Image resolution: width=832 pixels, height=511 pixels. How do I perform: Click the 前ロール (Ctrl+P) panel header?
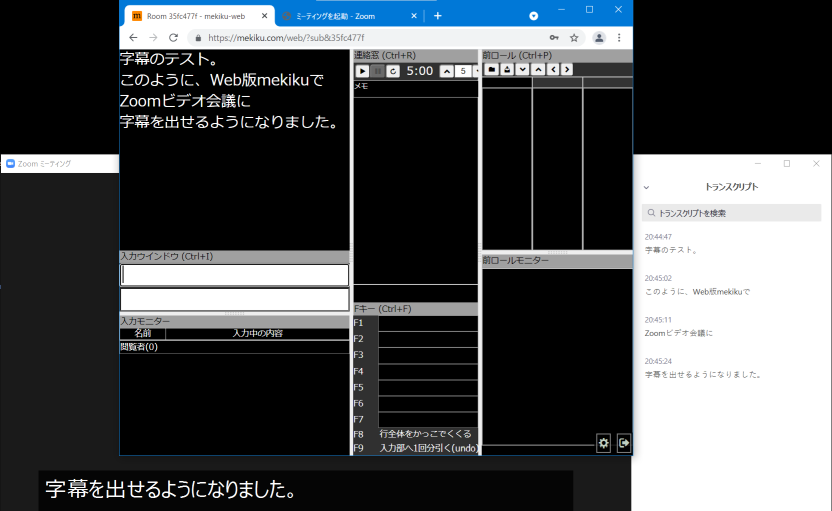click(x=557, y=55)
